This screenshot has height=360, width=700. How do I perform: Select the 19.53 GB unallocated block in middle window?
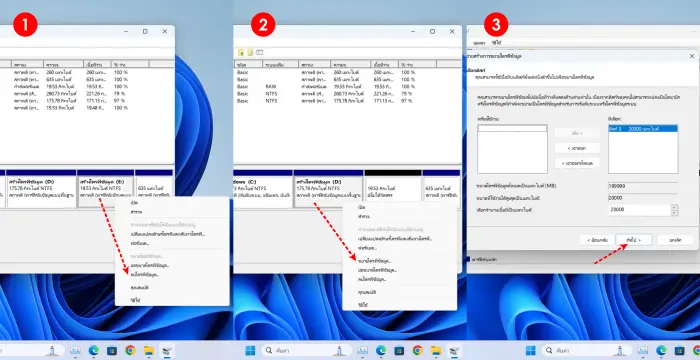click(x=393, y=188)
